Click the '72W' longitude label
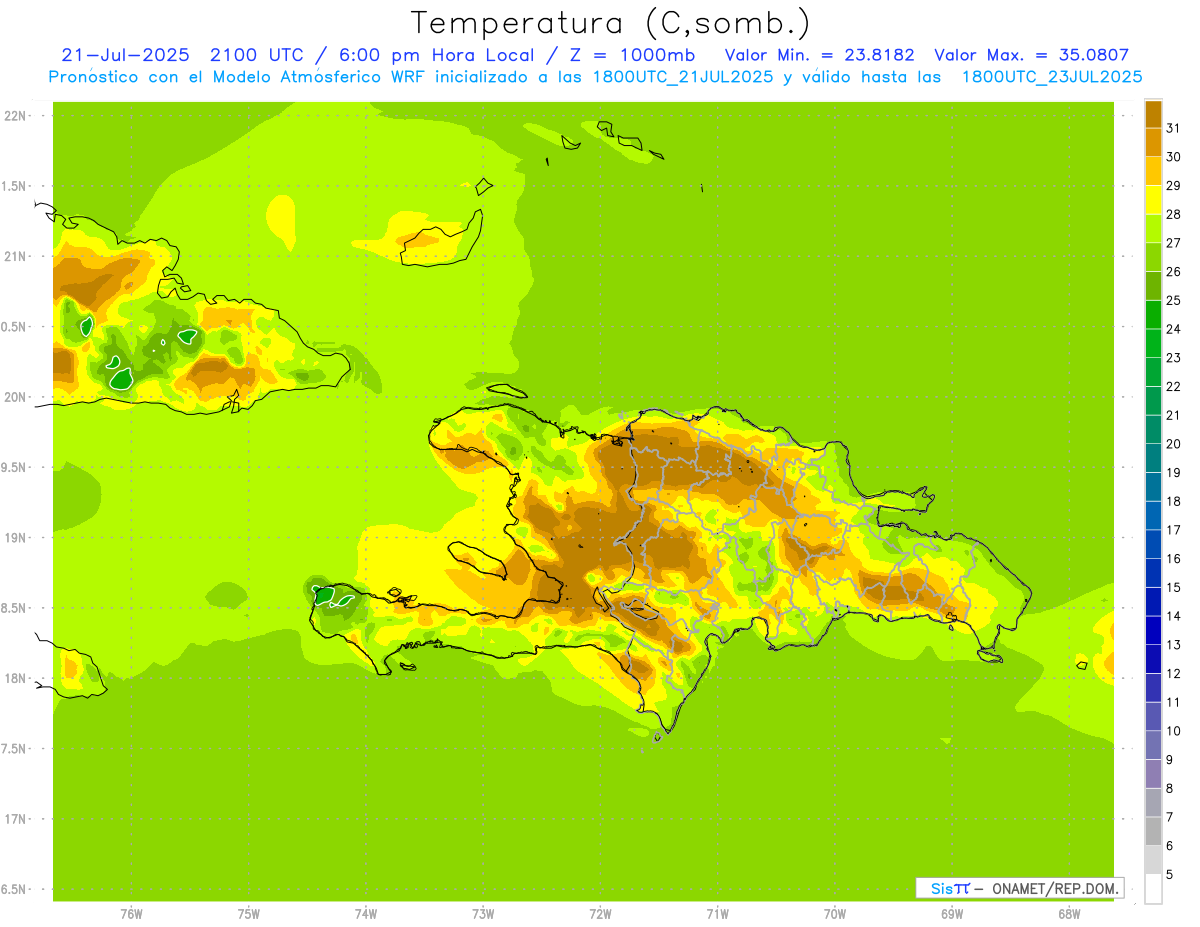 click(600, 914)
